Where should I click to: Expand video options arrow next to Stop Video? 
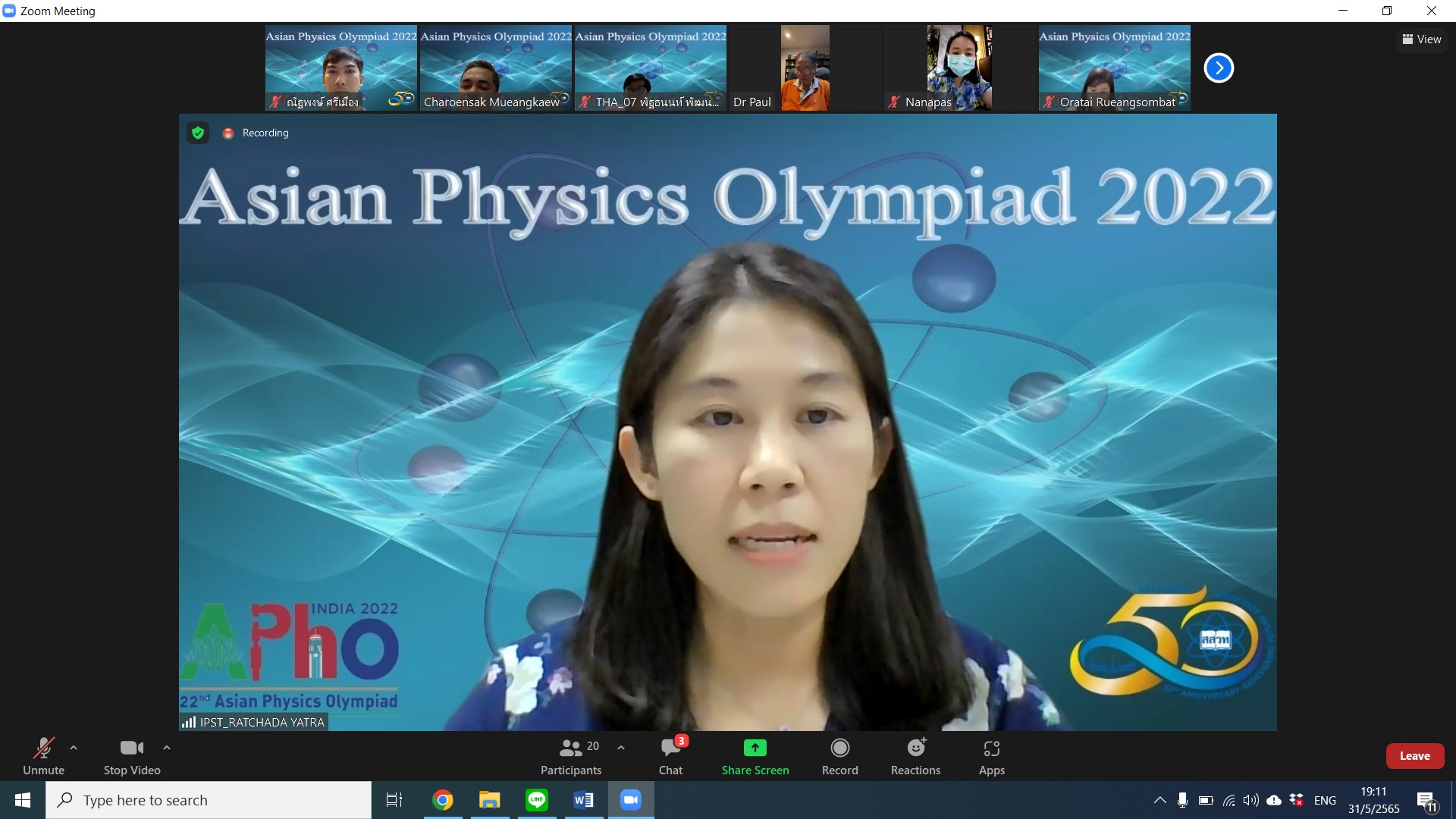tap(167, 748)
